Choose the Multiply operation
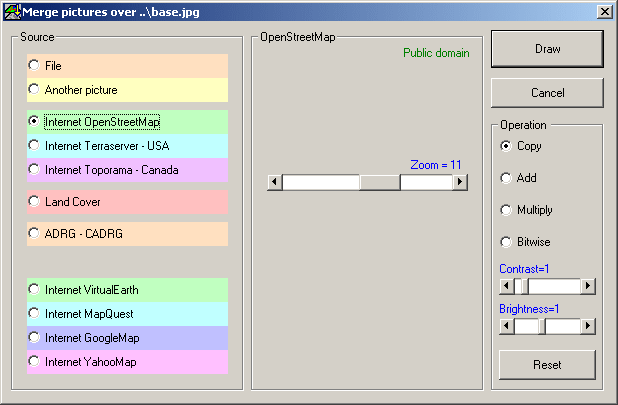This screenshot has height=405, width=618. (x=526, y=210)
